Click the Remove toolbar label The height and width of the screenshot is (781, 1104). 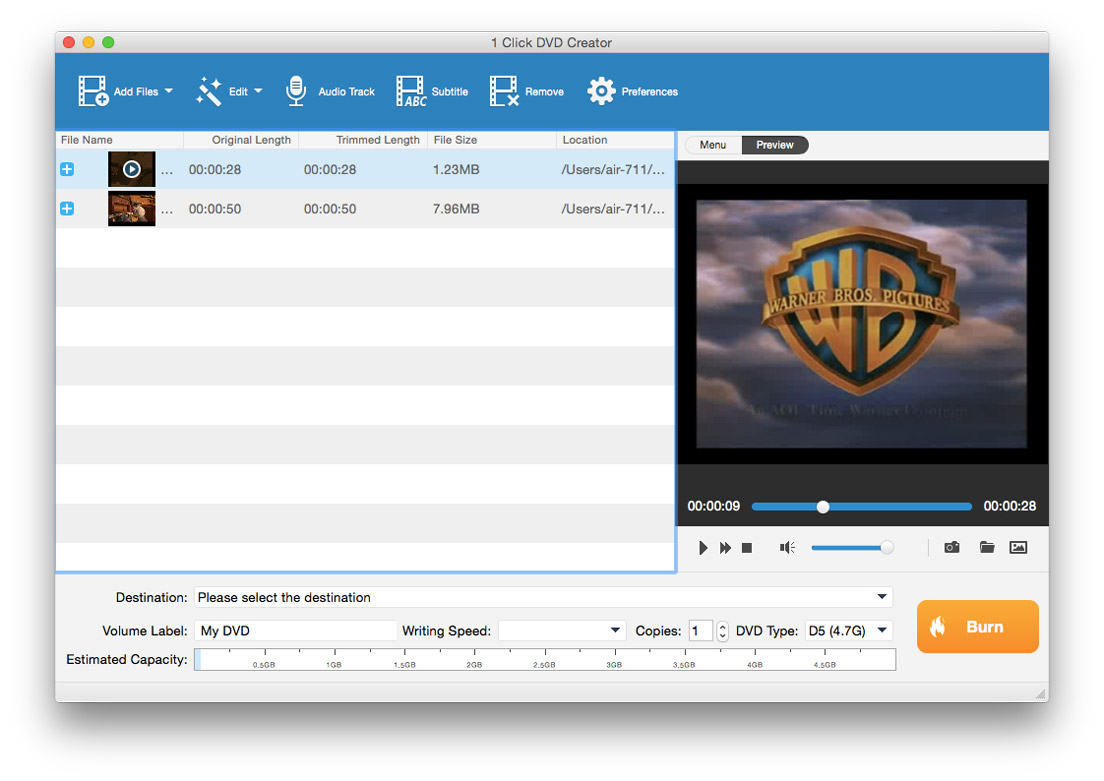pos(544,92)
